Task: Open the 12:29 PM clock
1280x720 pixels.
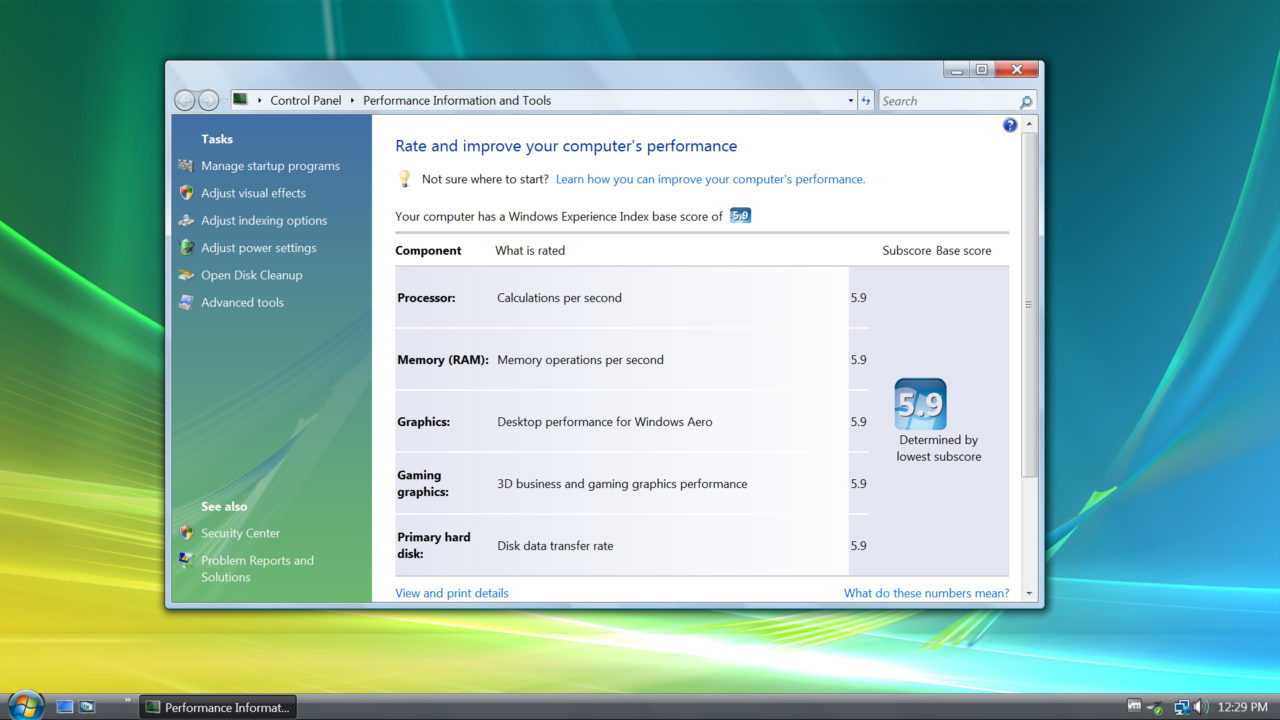Action: click(1242, 707)
